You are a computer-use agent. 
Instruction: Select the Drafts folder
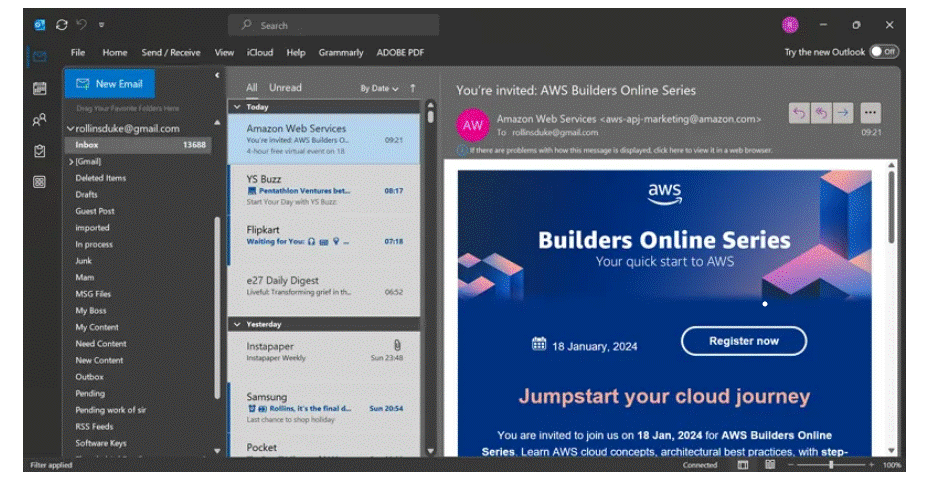86,195
